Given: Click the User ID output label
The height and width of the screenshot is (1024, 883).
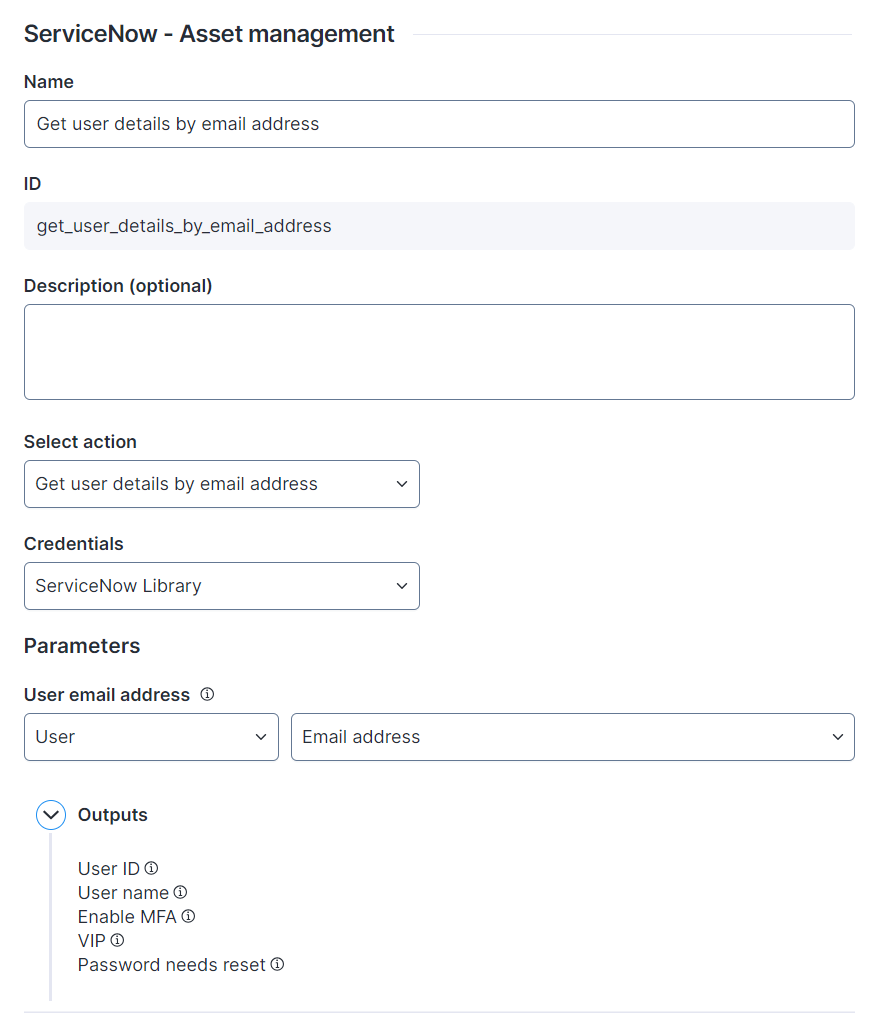Looking at the screenshot, I should [108, 869].
